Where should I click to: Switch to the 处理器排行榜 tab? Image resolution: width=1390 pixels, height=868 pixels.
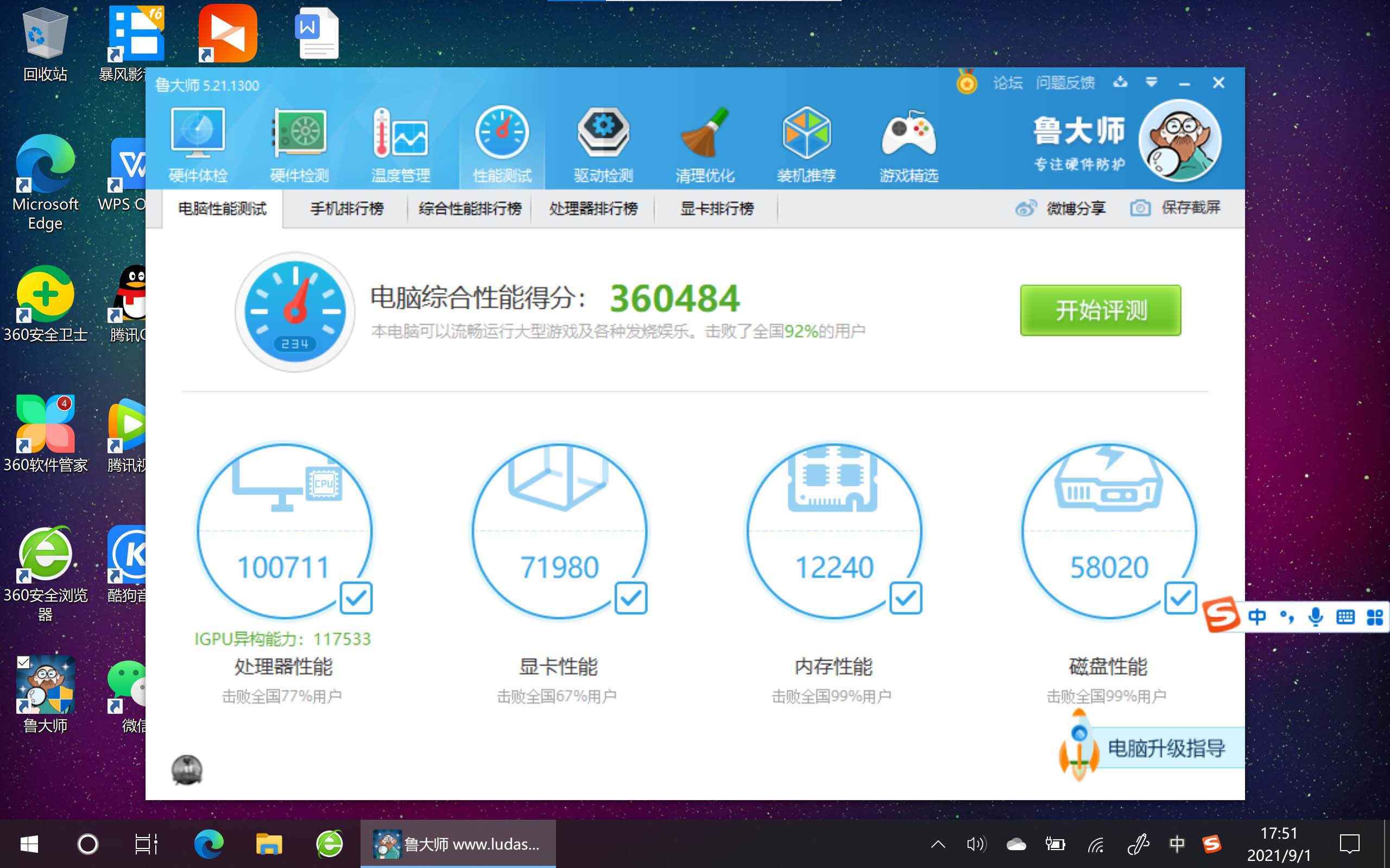(x=593, y=208)
